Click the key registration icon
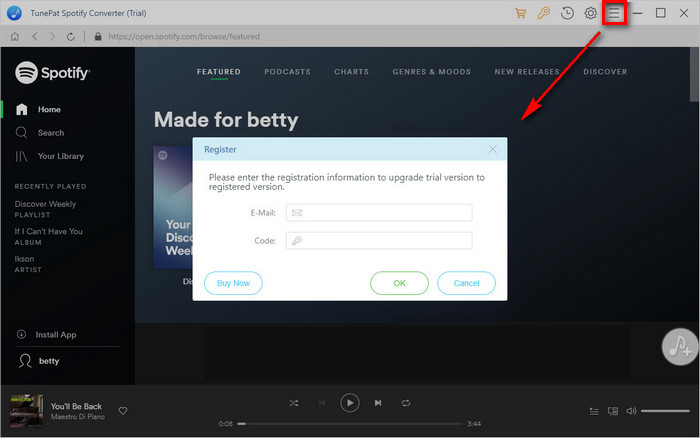700x438 pixels. tap(544, 13)
